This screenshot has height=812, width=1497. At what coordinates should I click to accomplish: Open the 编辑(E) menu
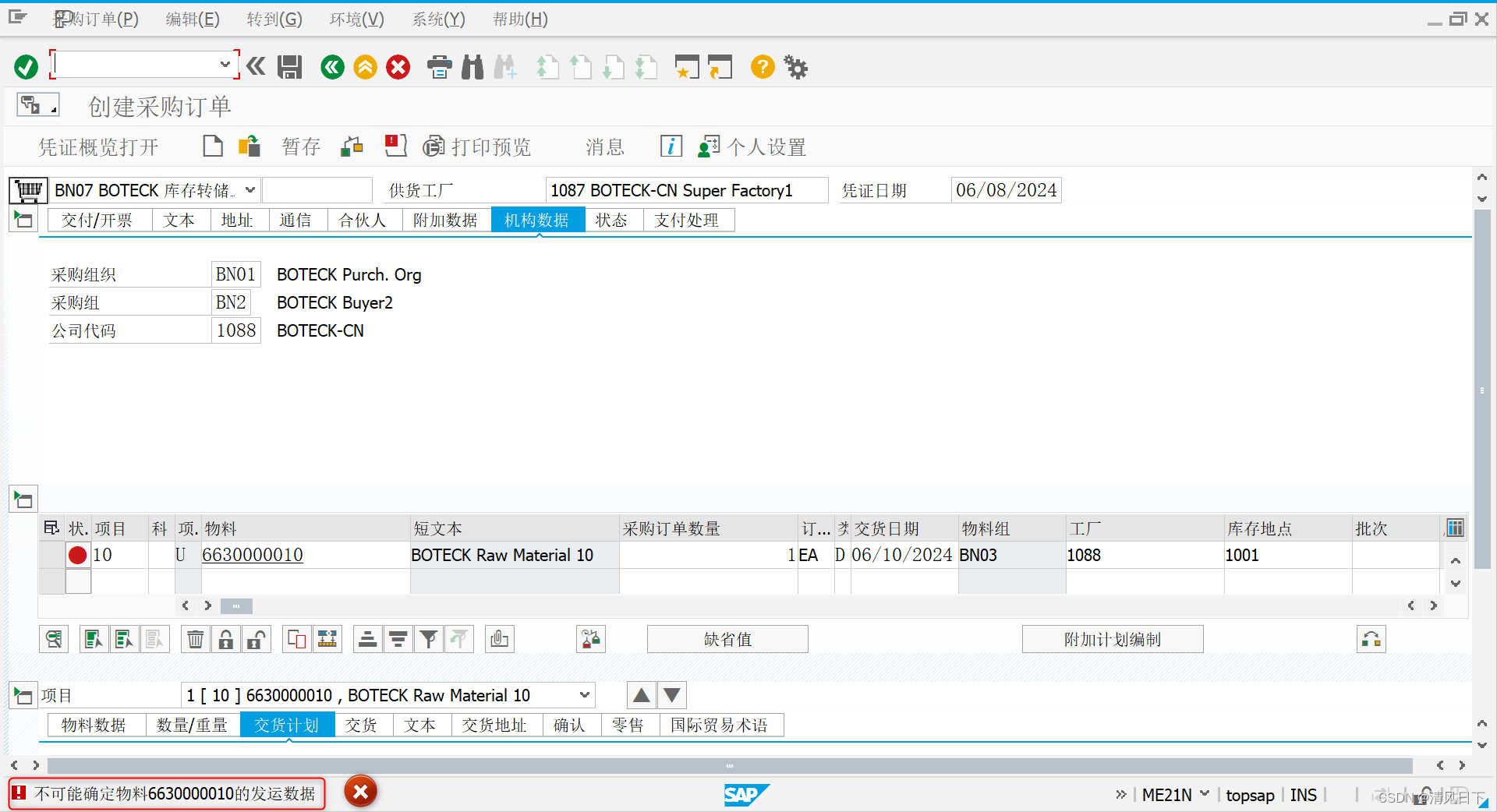193,19
